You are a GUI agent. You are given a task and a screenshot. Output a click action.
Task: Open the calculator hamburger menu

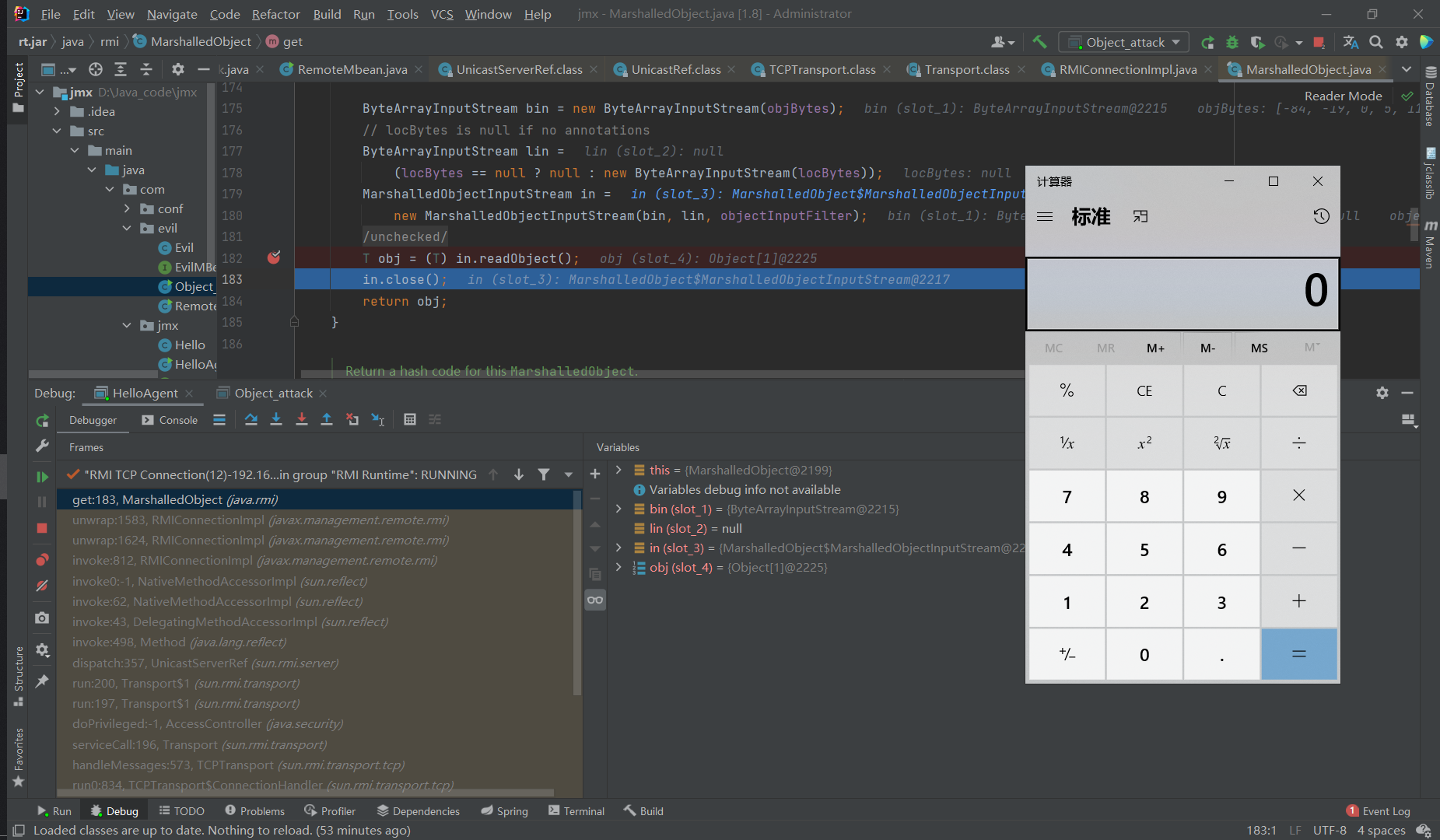pyautogui.click(x=1045, y=217)
